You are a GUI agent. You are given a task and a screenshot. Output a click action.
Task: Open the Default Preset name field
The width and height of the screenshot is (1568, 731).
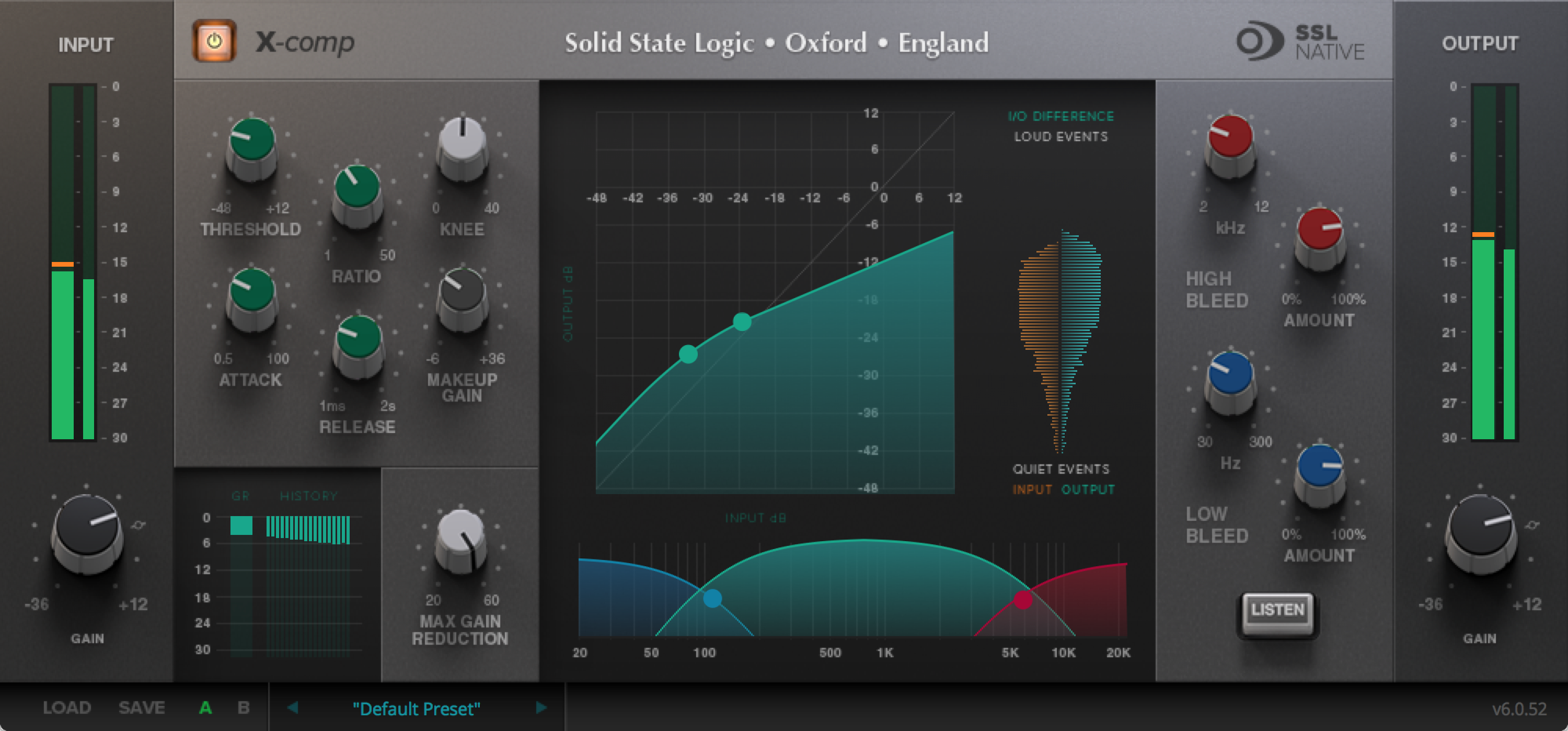click(417, 708)
